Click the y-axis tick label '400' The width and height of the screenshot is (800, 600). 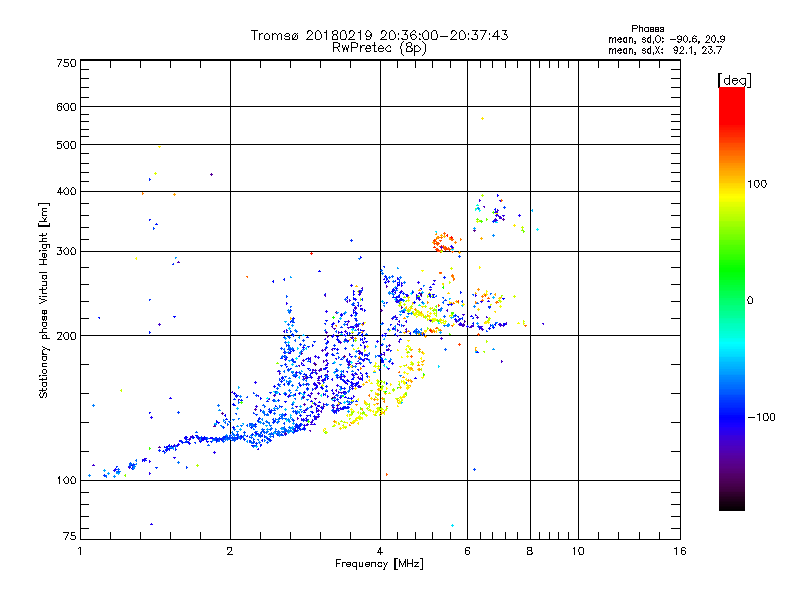pos(67,192)
